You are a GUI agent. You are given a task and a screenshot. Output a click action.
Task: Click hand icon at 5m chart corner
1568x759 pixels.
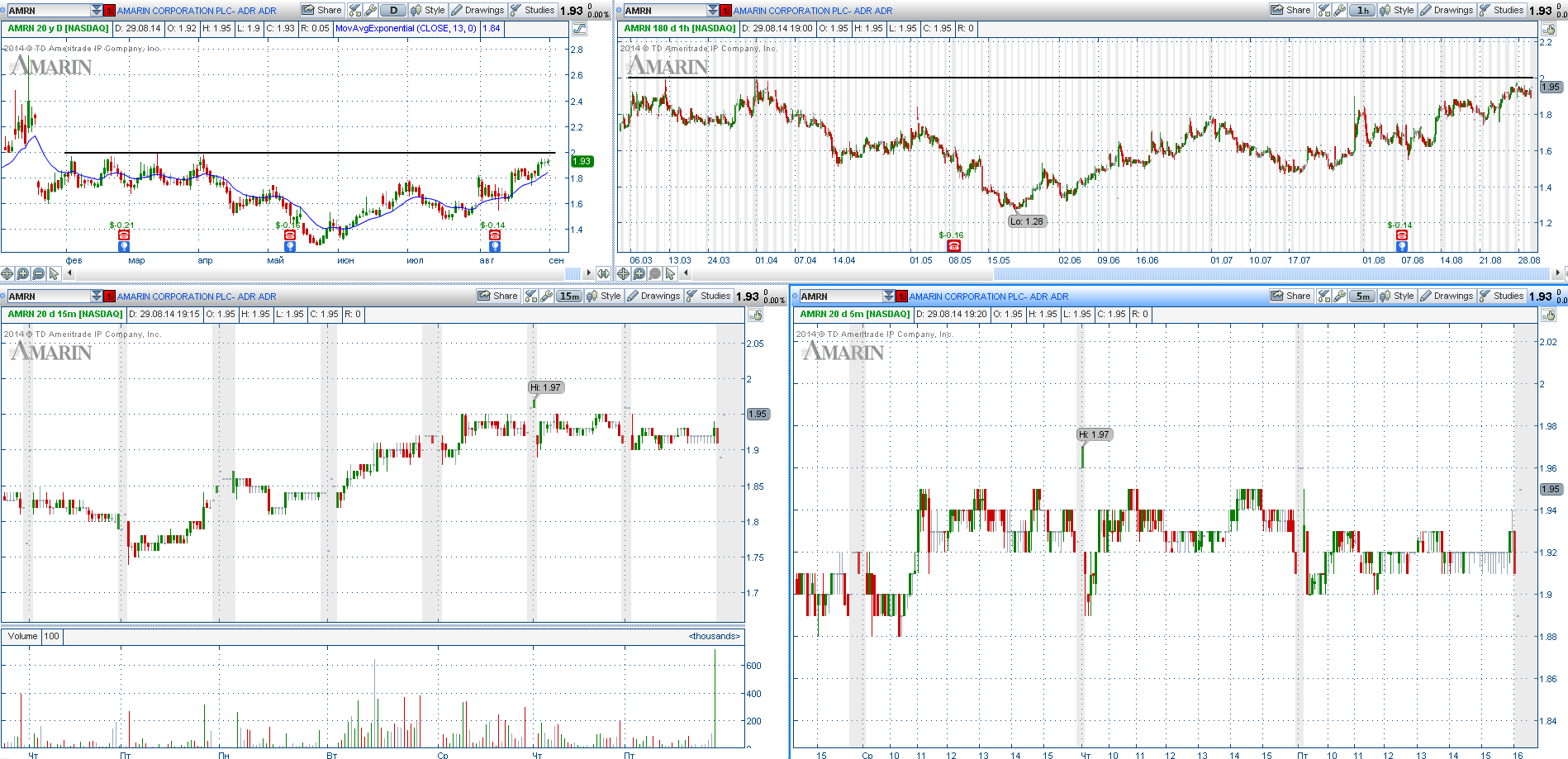[x=1547, y=315]
